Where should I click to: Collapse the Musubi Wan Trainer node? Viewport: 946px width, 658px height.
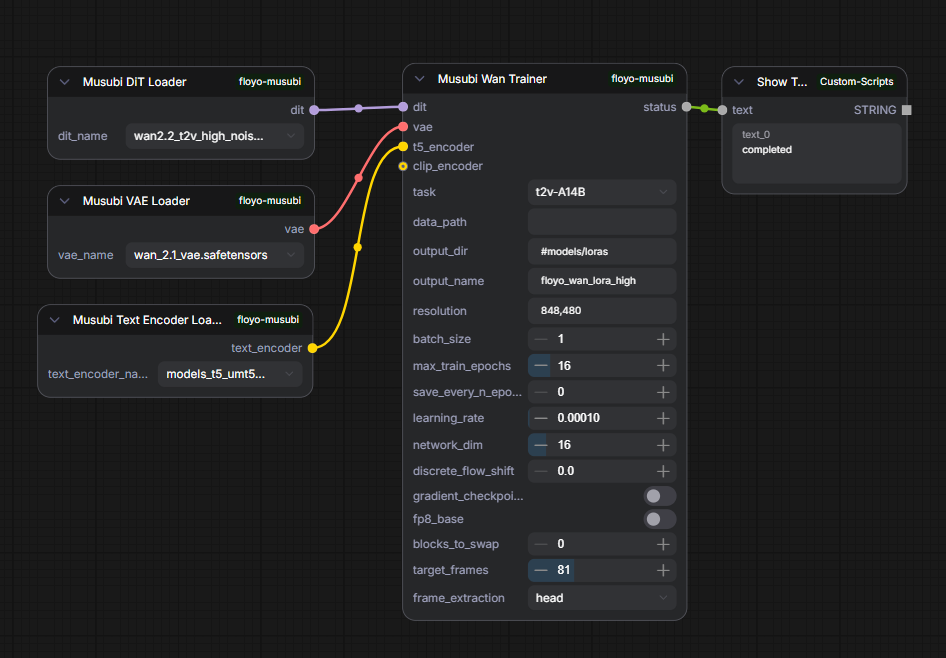(x=420, y=79)
